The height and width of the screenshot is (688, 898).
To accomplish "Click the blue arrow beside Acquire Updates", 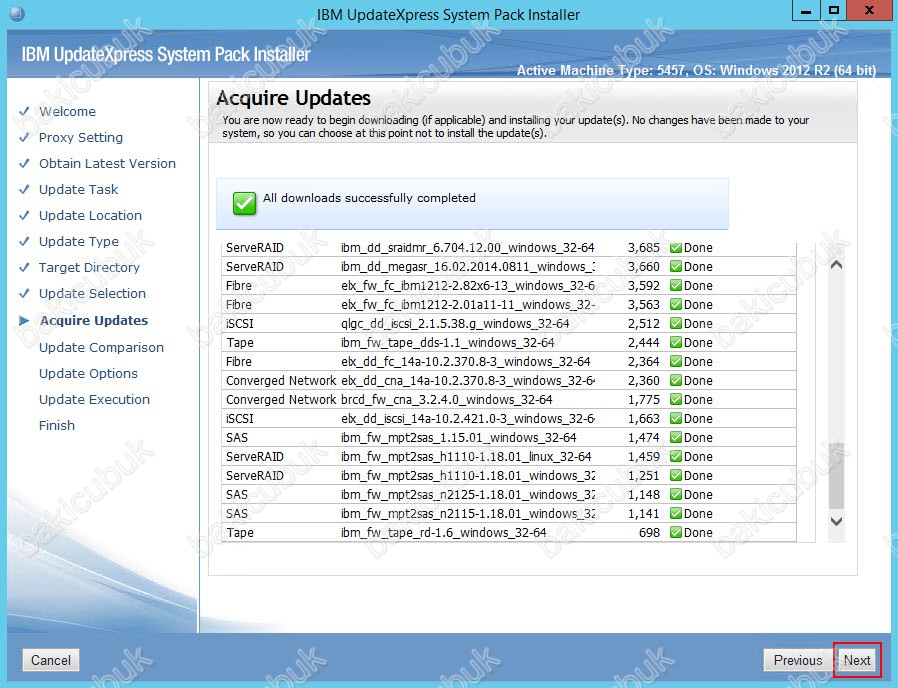I will point(24,320).
